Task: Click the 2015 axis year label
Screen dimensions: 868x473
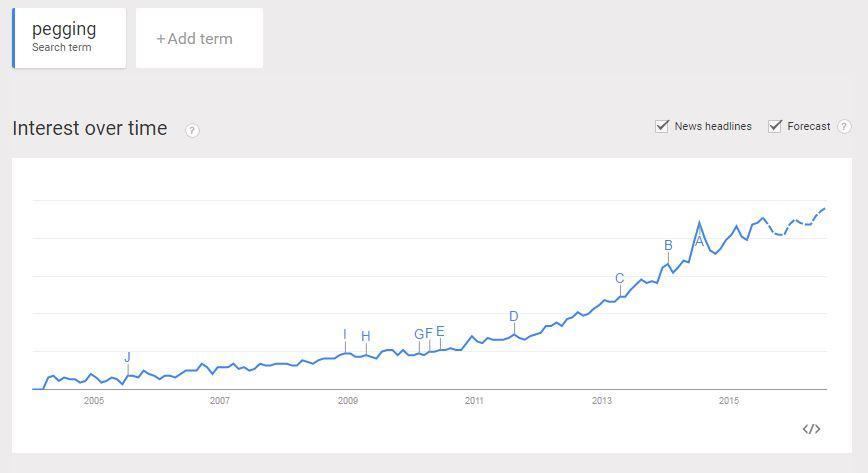Action: [x=729, y=401]
